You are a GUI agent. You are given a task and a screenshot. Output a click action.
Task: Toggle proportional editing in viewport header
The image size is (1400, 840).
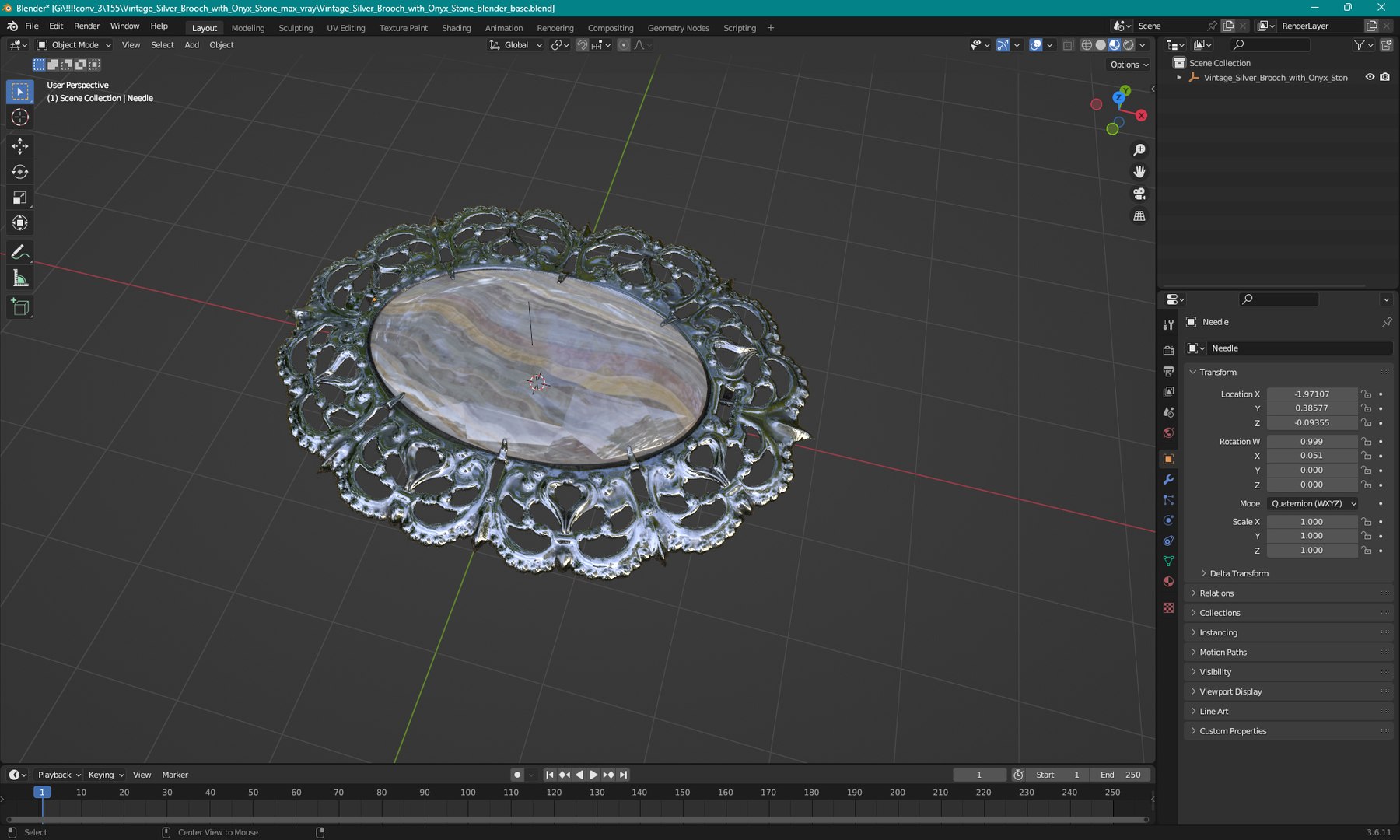624,45
